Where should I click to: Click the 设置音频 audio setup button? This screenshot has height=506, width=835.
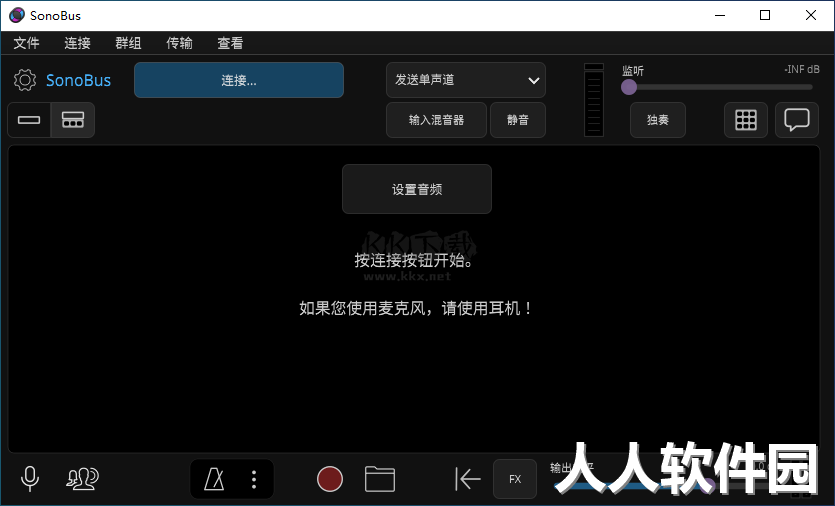point(416,189)
